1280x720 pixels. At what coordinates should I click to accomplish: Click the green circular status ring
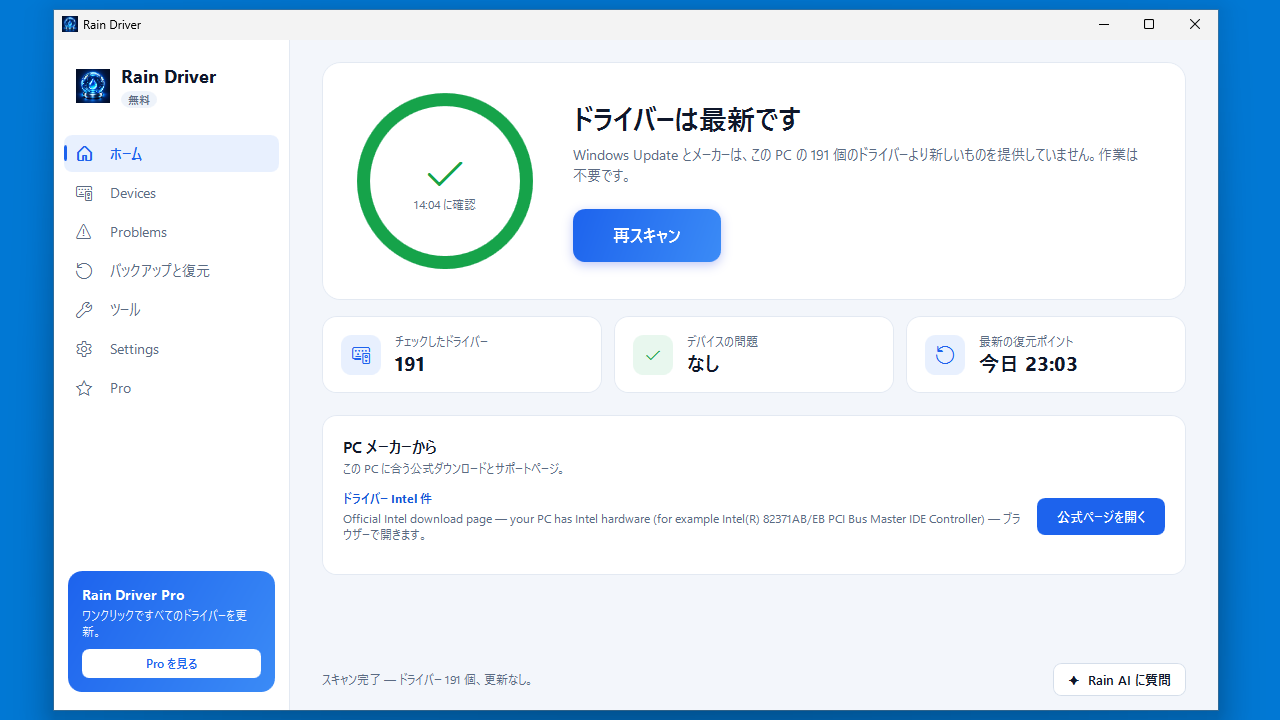click(445, 181)
